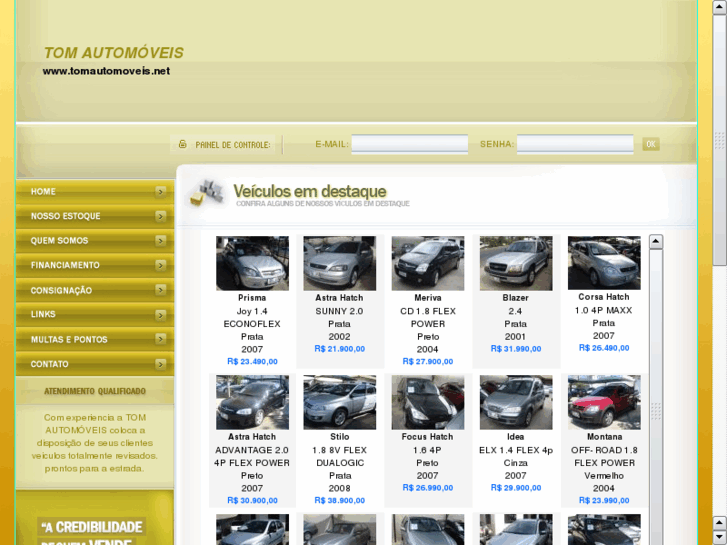This screenshot has height=545, width=727.
Task: Click the arrow icon beside CONTATO
Action: click(160, 364)
